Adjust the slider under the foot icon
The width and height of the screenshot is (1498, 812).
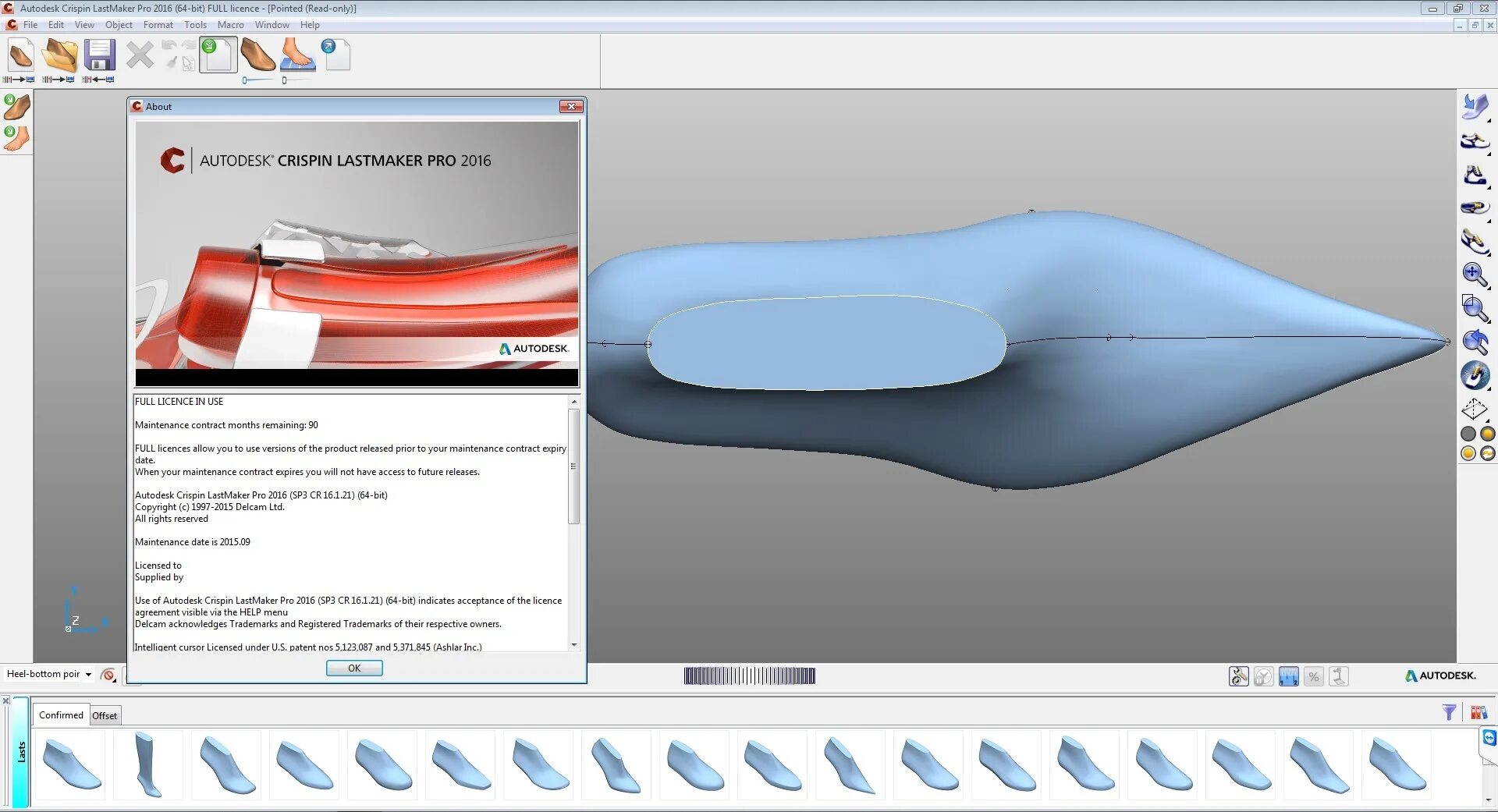[x=297, y=80]
